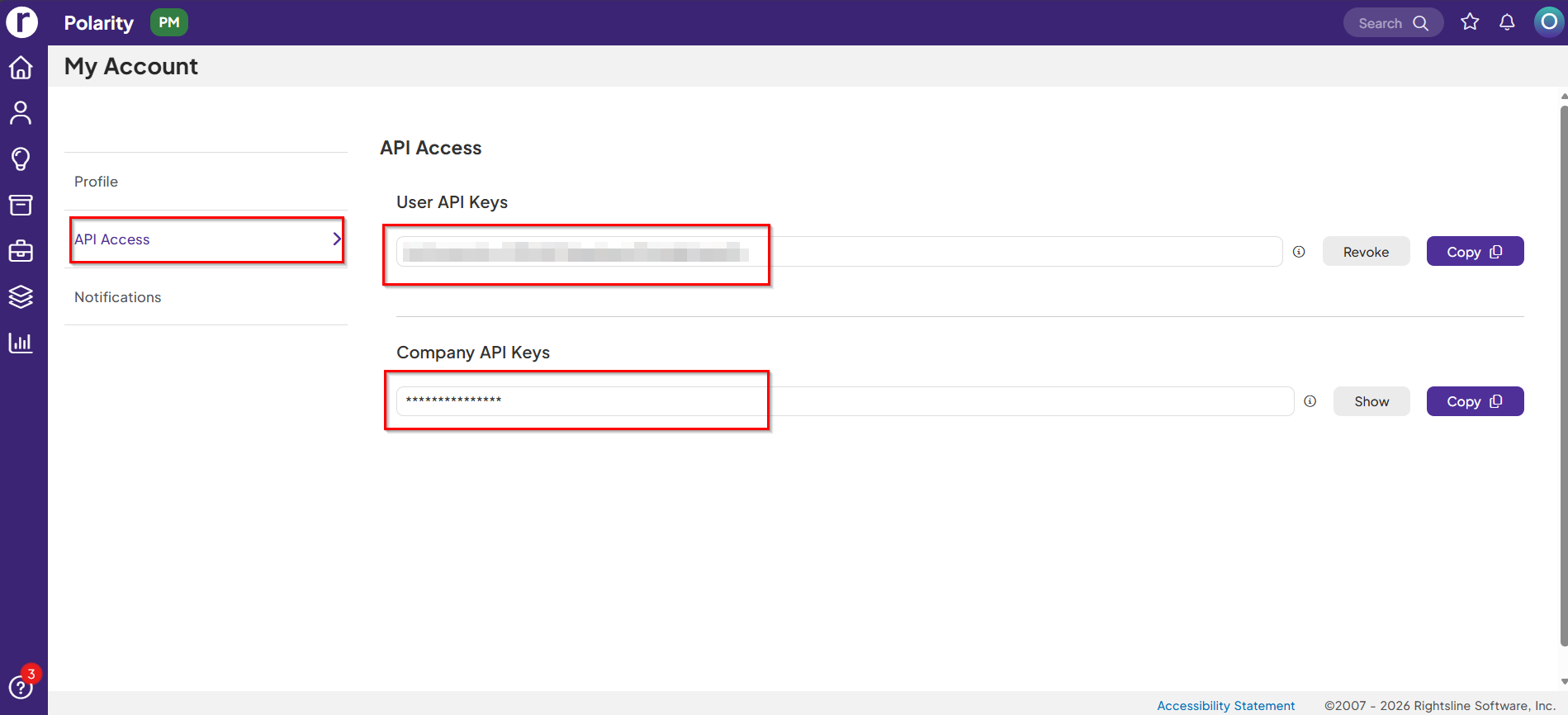The width and height of the screenshot is (1568, 715).
Task: Revoke the User API key
Action: pyautogui.click(x=1366, y=252)
